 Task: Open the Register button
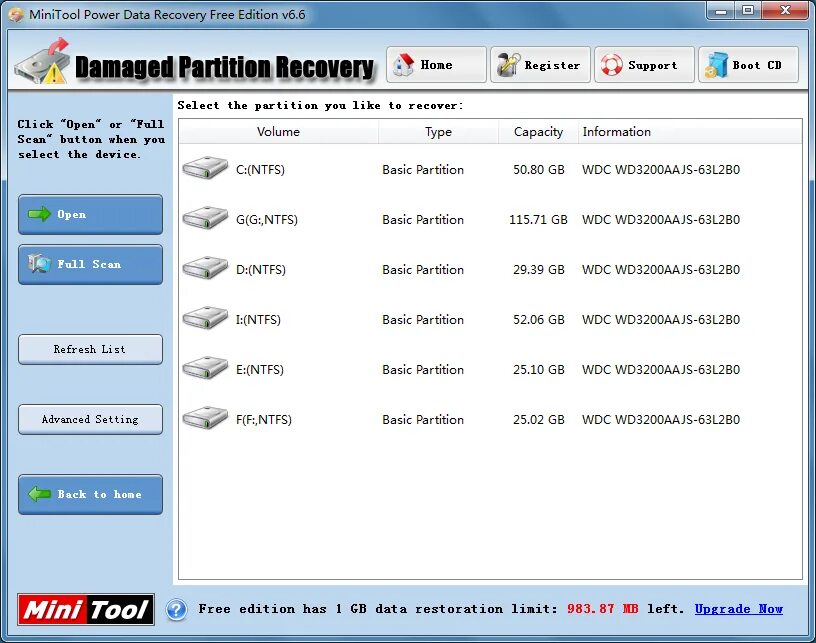tap(540, 65)
